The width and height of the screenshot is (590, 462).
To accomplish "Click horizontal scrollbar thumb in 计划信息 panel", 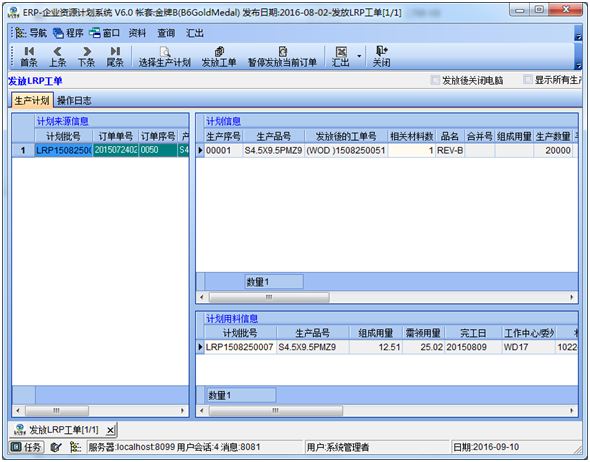I will point(269,297).
